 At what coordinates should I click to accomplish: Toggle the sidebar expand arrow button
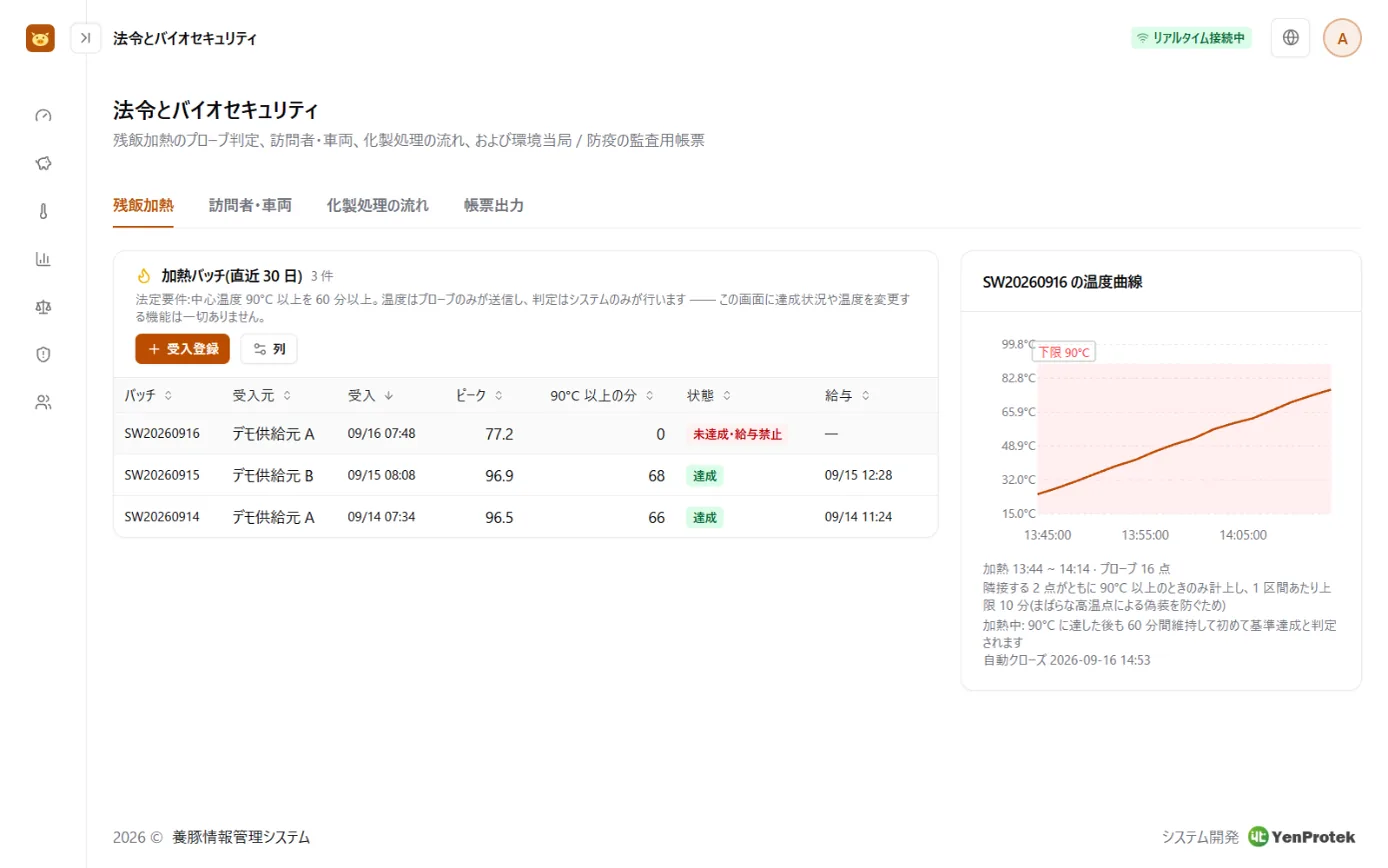pos(86,38)
